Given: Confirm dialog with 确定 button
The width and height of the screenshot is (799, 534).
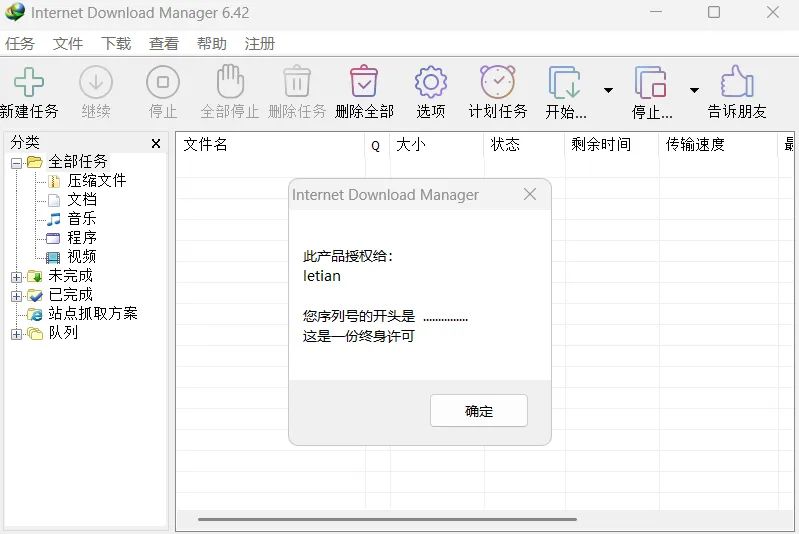Looking at the screenshot, I should tap(478, 411).
